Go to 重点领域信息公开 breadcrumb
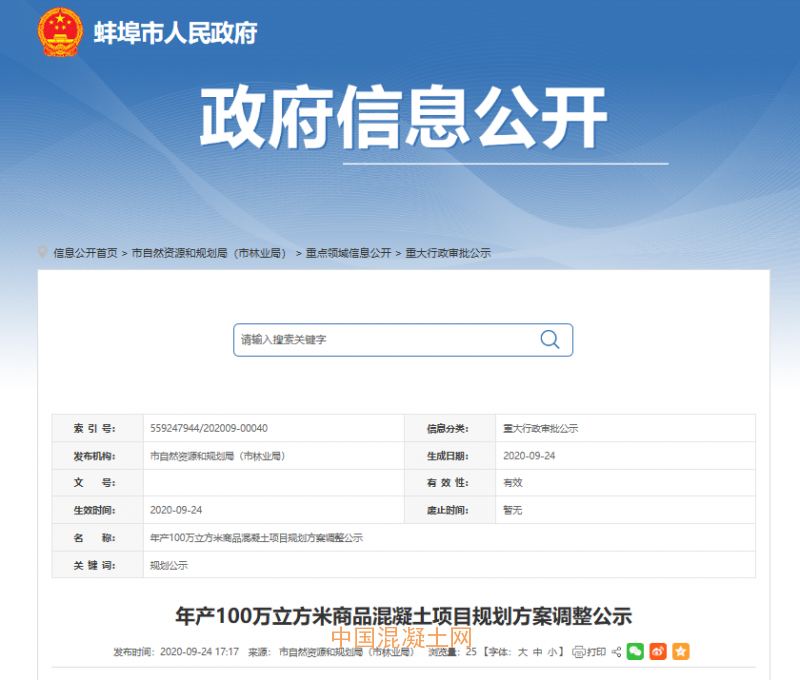 pos(348,254)
